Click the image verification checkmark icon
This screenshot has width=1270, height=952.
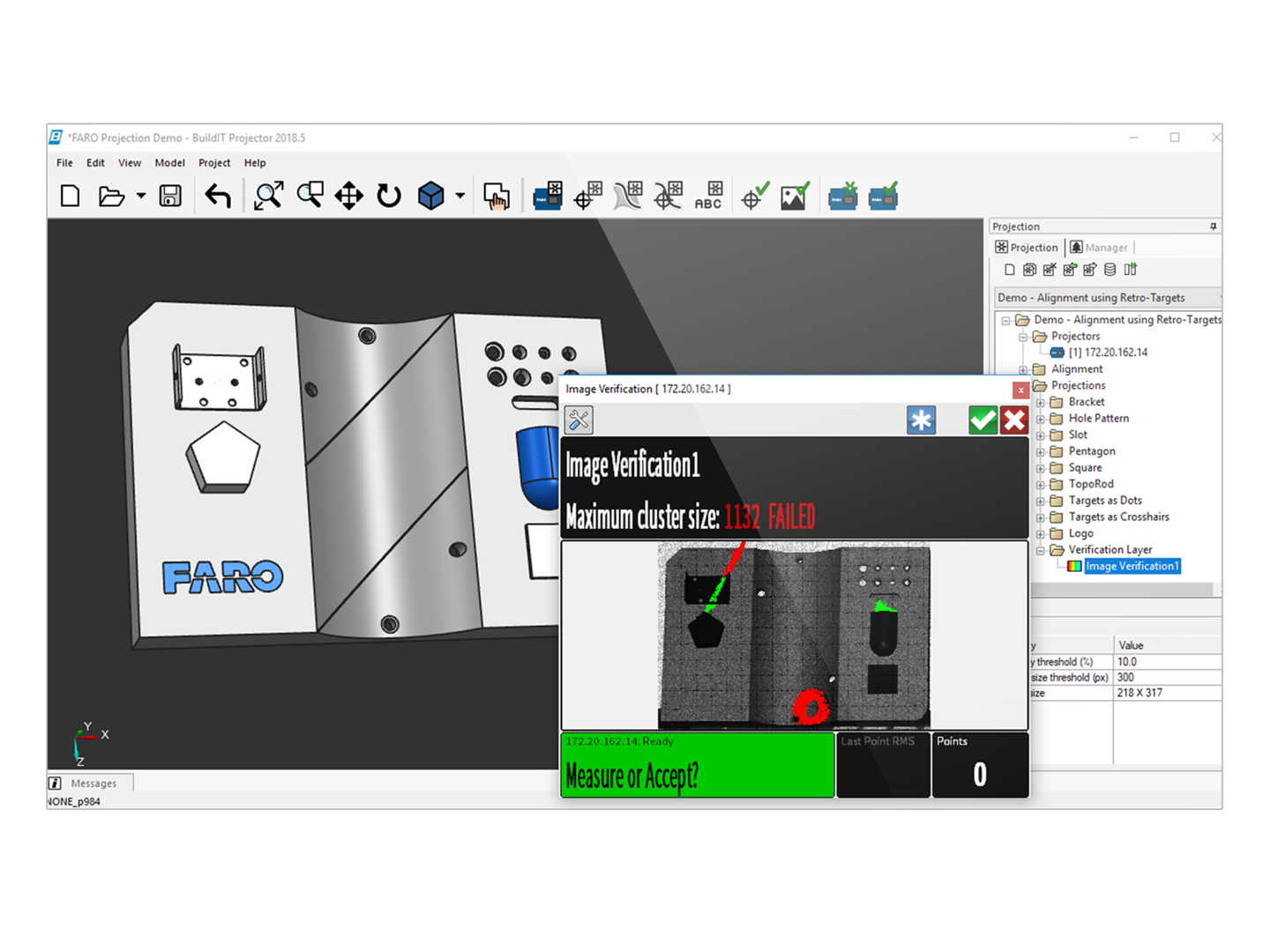pyautogui.click(x=795, y=196)
